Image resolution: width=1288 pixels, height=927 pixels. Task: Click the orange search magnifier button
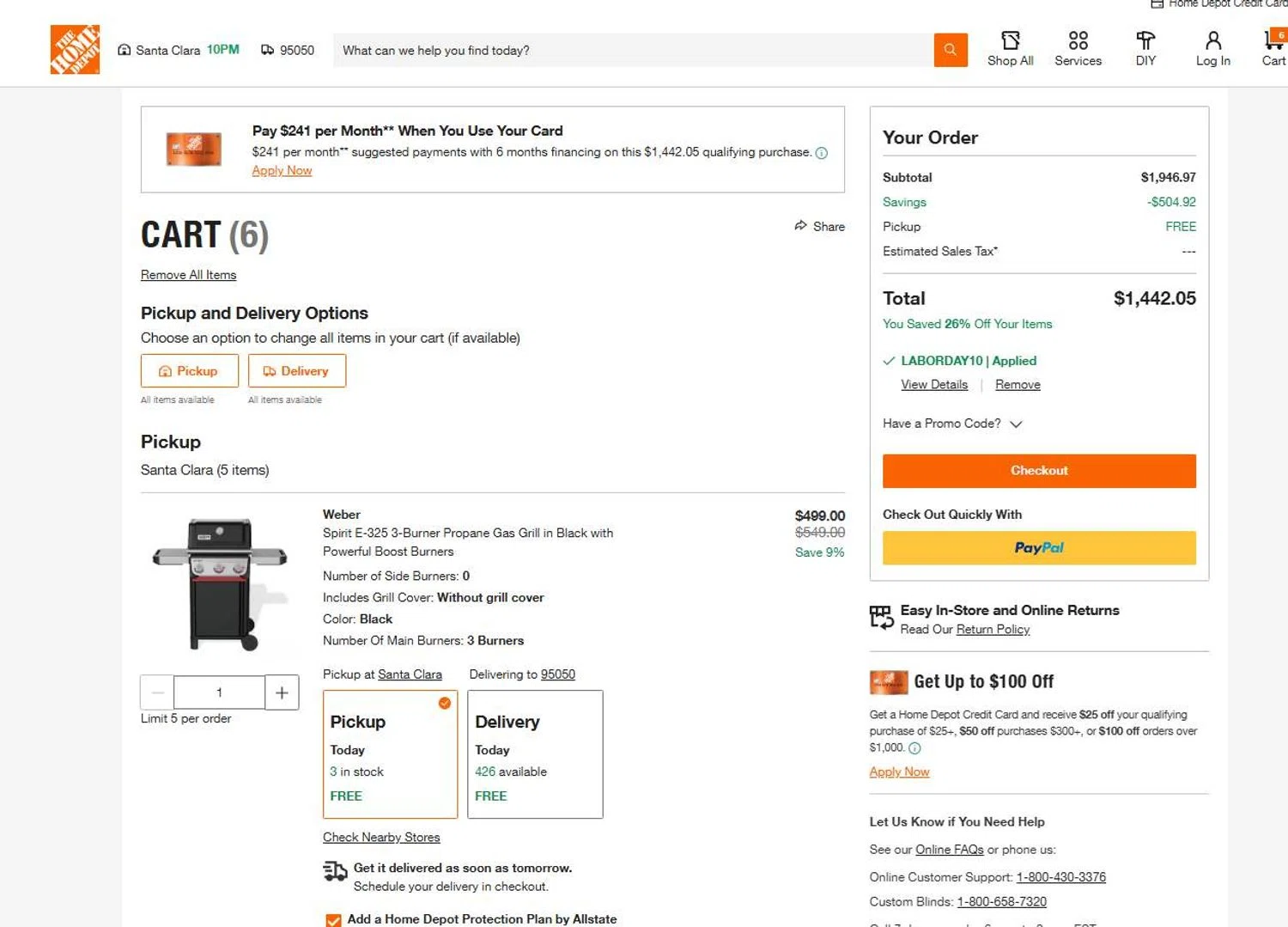(x=951, y=50)
